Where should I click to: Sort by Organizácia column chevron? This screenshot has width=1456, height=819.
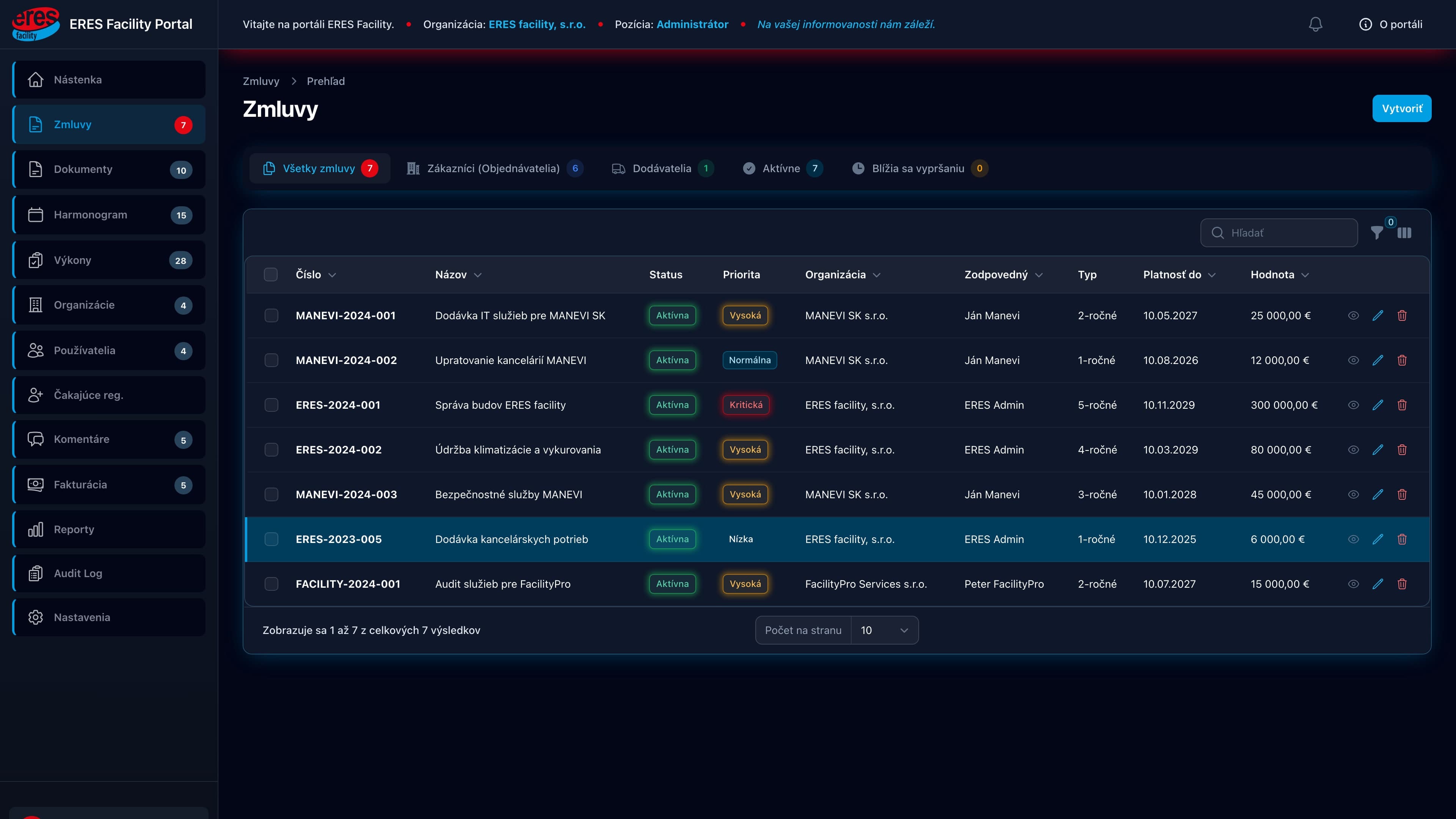pyautogui.click(x=877, y=275)
